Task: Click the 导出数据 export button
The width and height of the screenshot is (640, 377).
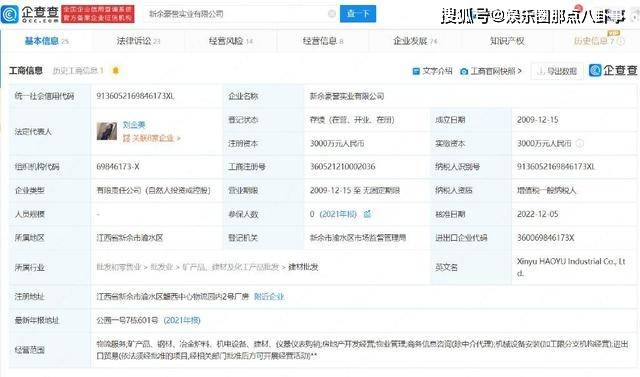Action: coord(557,71)
